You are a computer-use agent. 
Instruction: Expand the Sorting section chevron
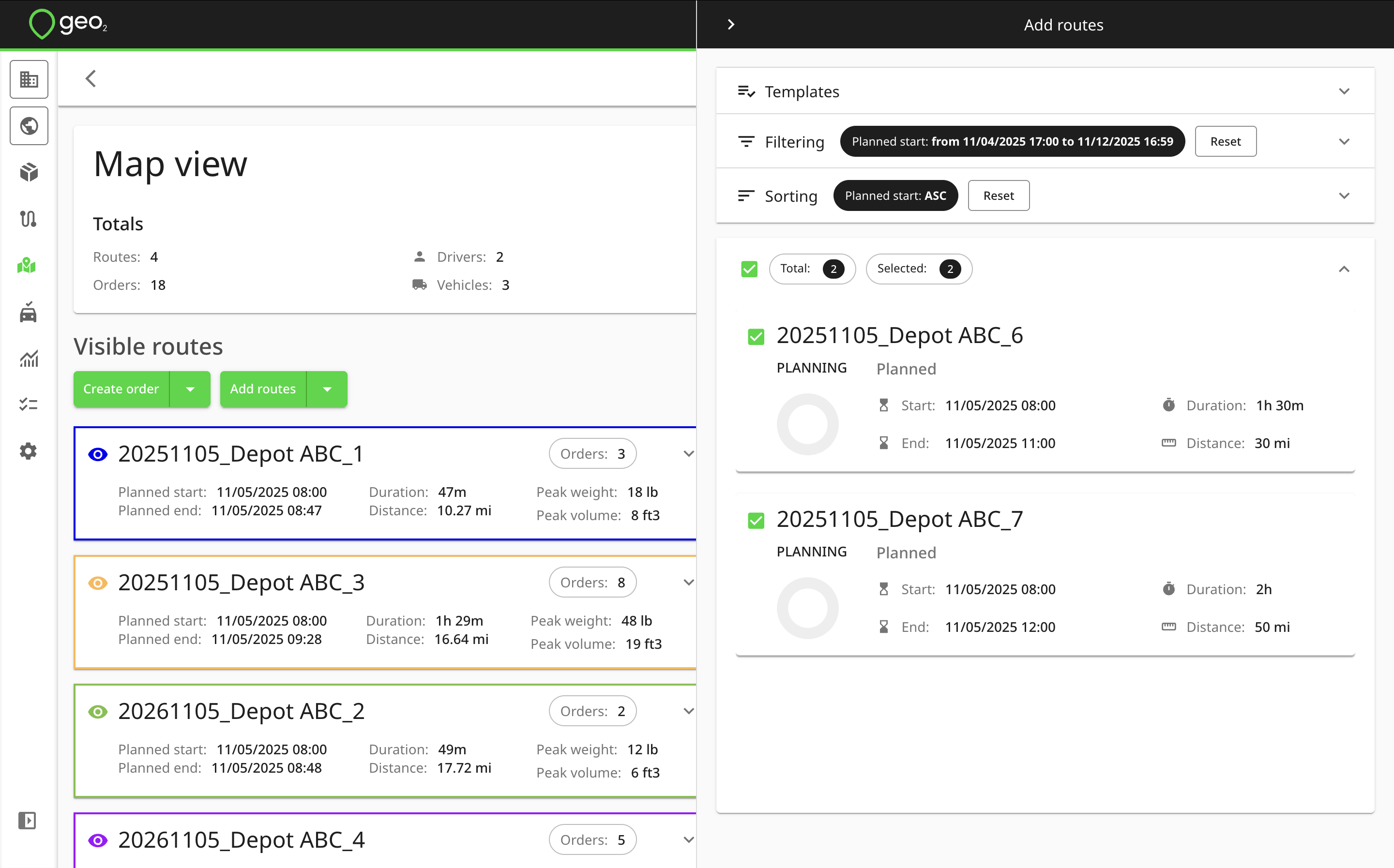click(1344, 196)
